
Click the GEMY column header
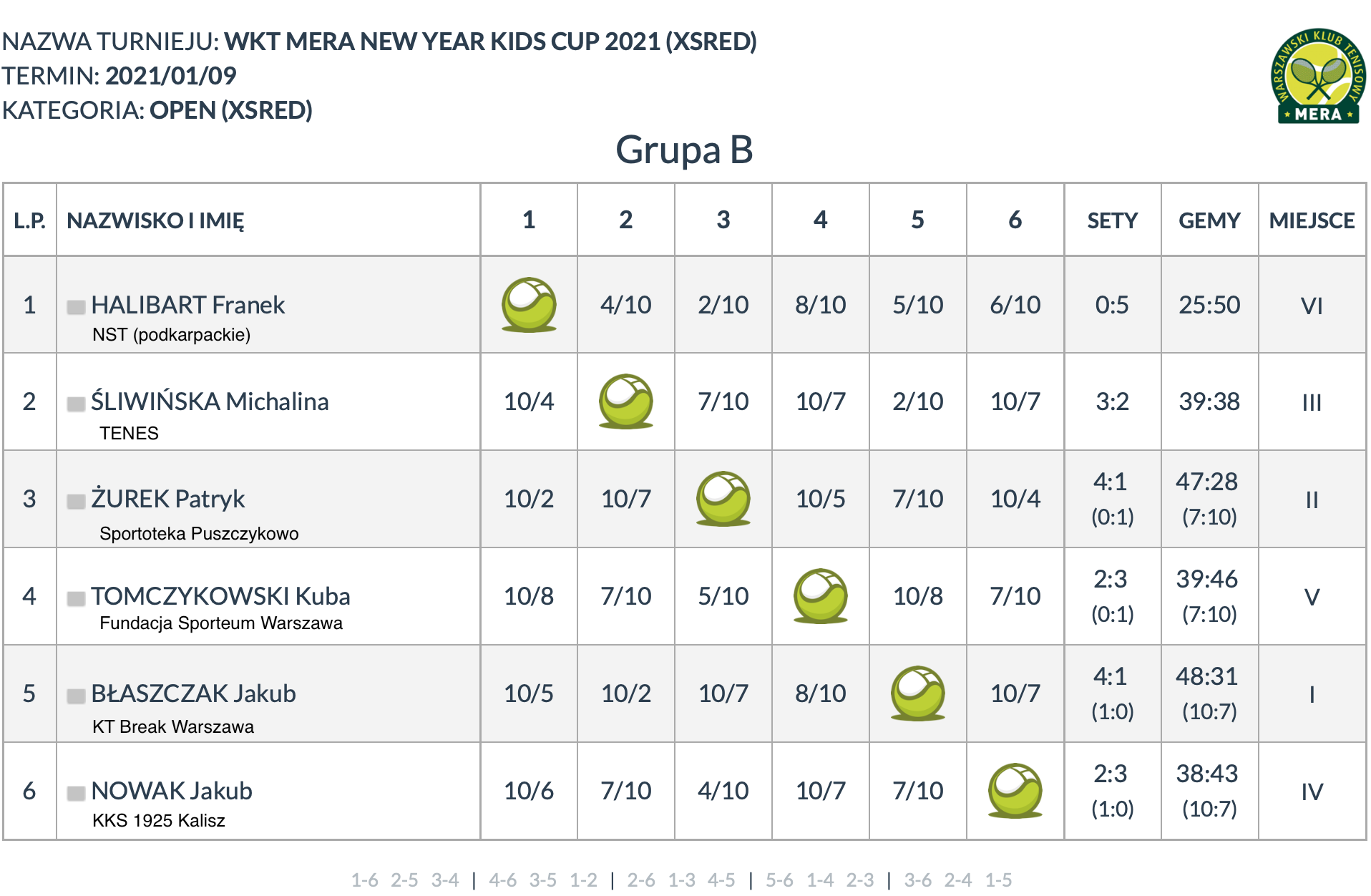point(1209,220)
